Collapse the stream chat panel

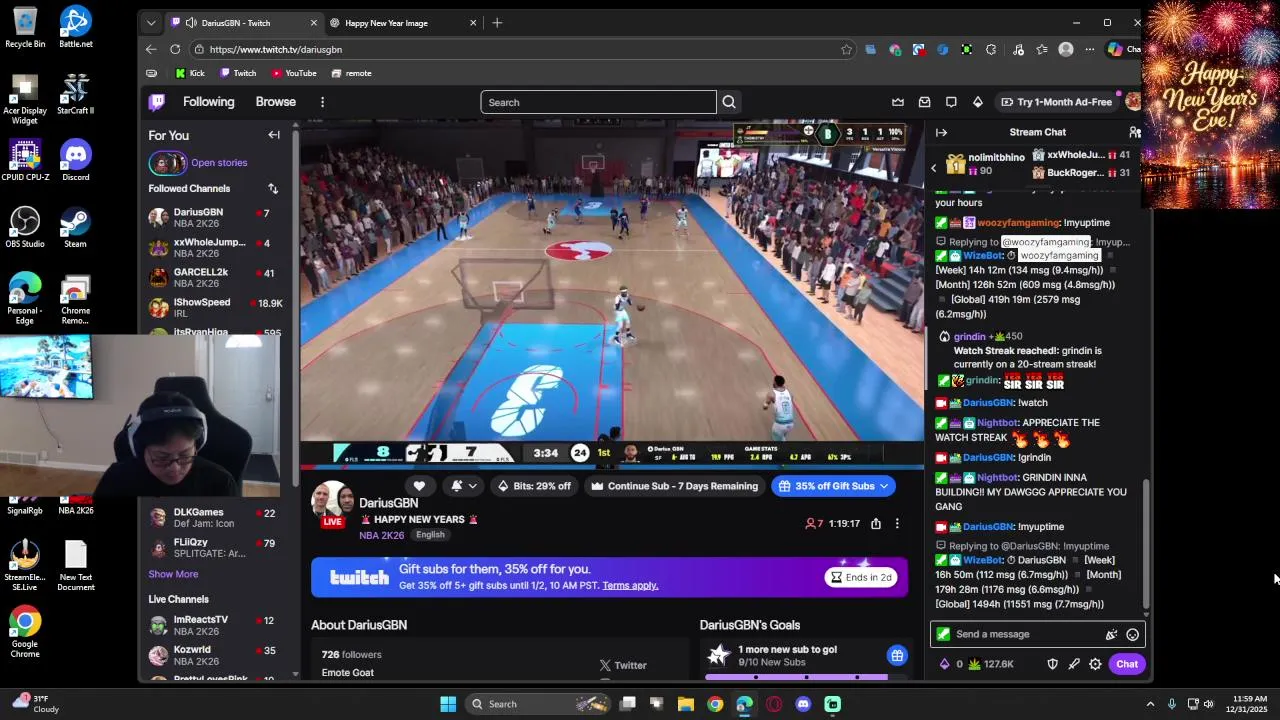[941, 132]
